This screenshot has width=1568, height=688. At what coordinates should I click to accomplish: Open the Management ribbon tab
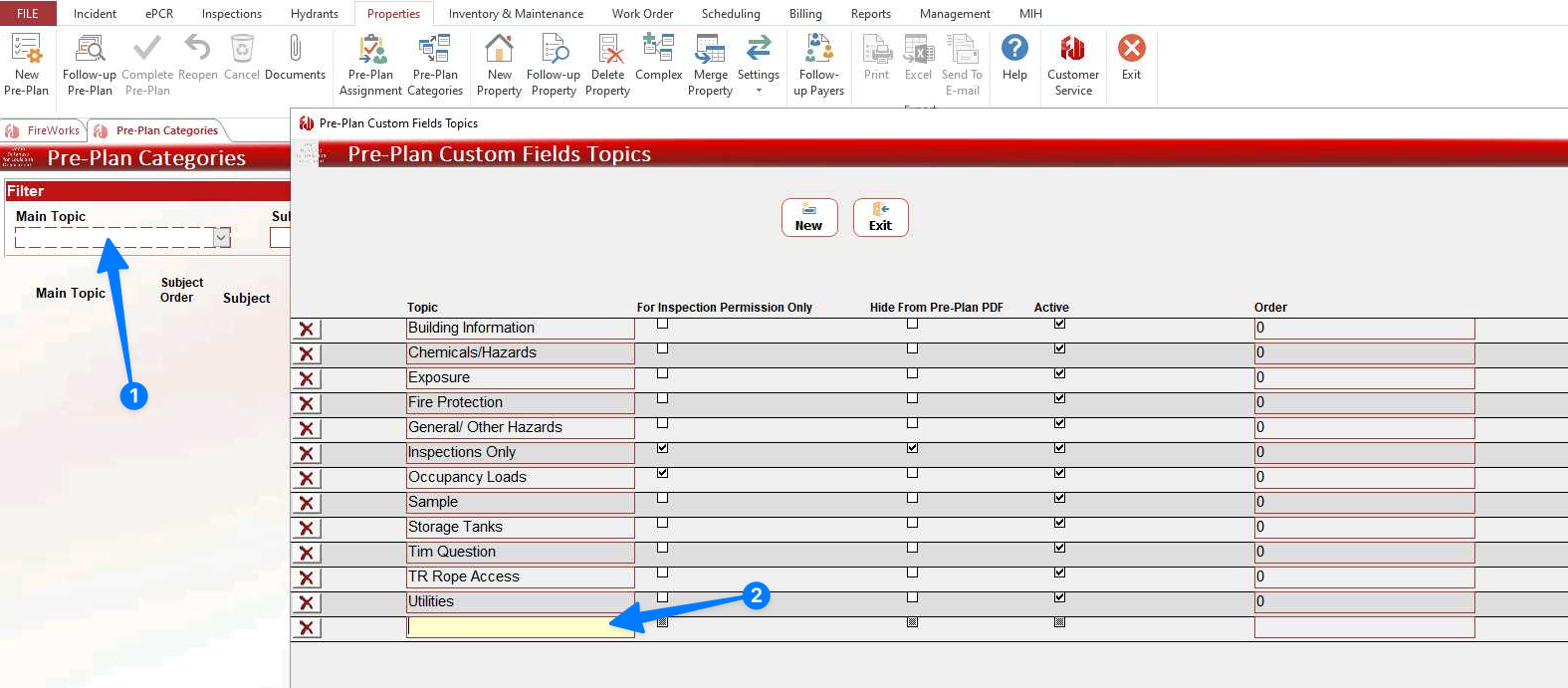coord(955,14)
